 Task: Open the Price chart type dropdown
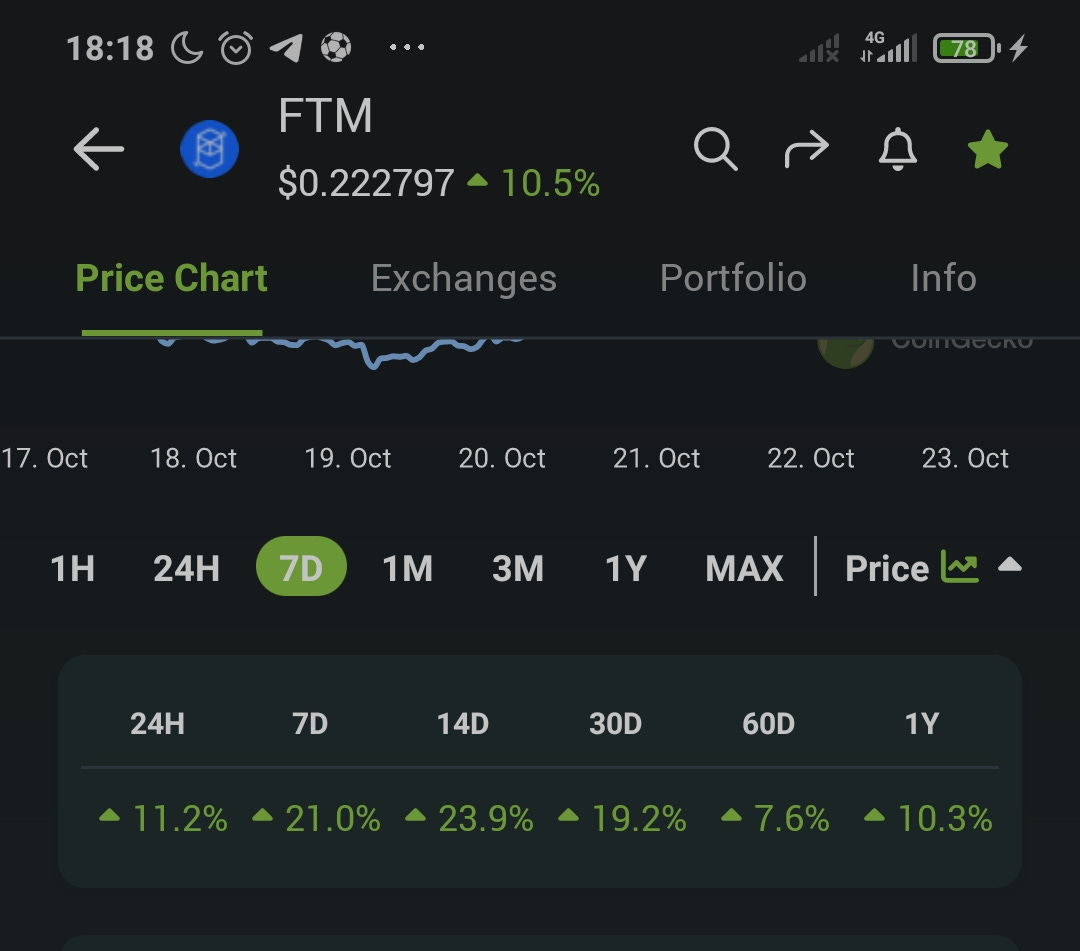933,568
